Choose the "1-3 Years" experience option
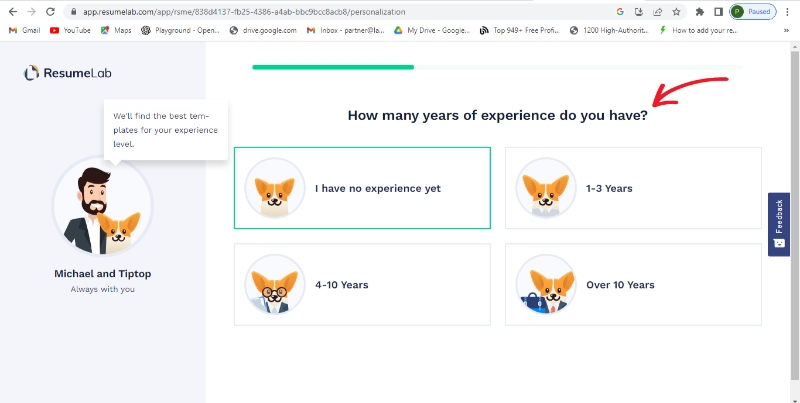Image resolution: width=800 pixels, height=403 pixels. (633, 188)
